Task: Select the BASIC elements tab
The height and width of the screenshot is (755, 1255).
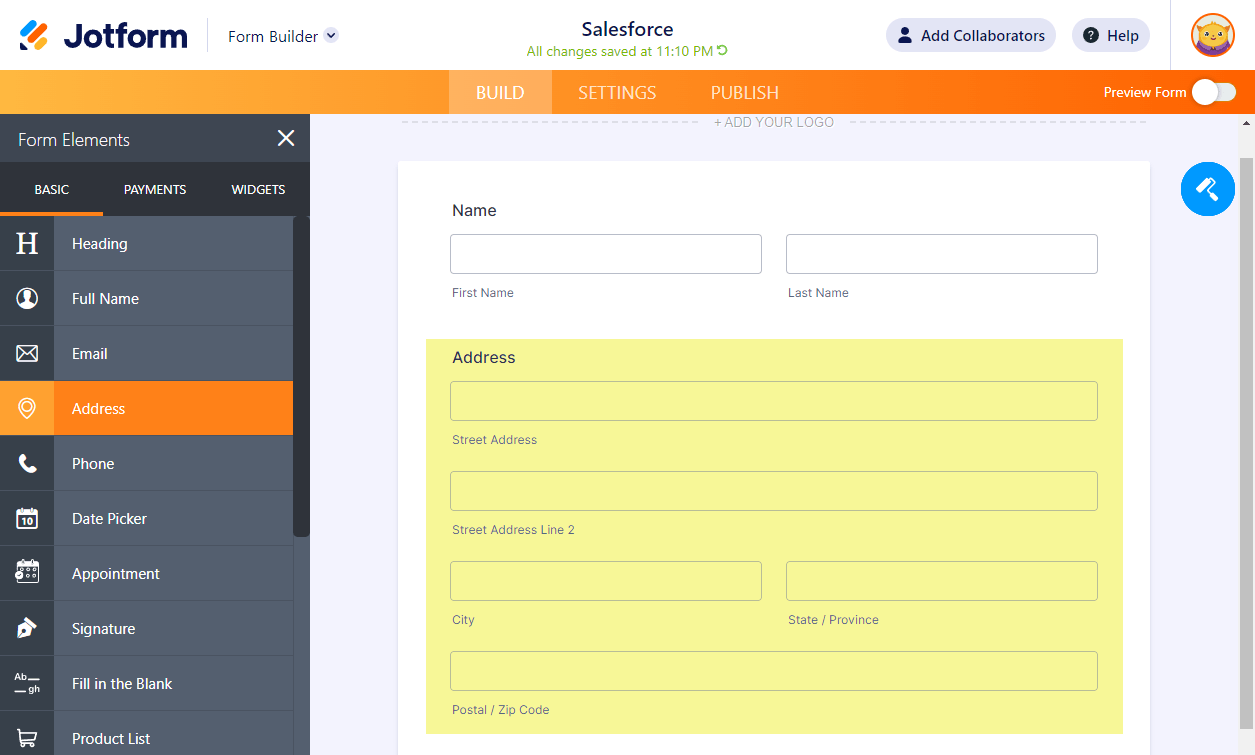Action: tap(52, 189)
